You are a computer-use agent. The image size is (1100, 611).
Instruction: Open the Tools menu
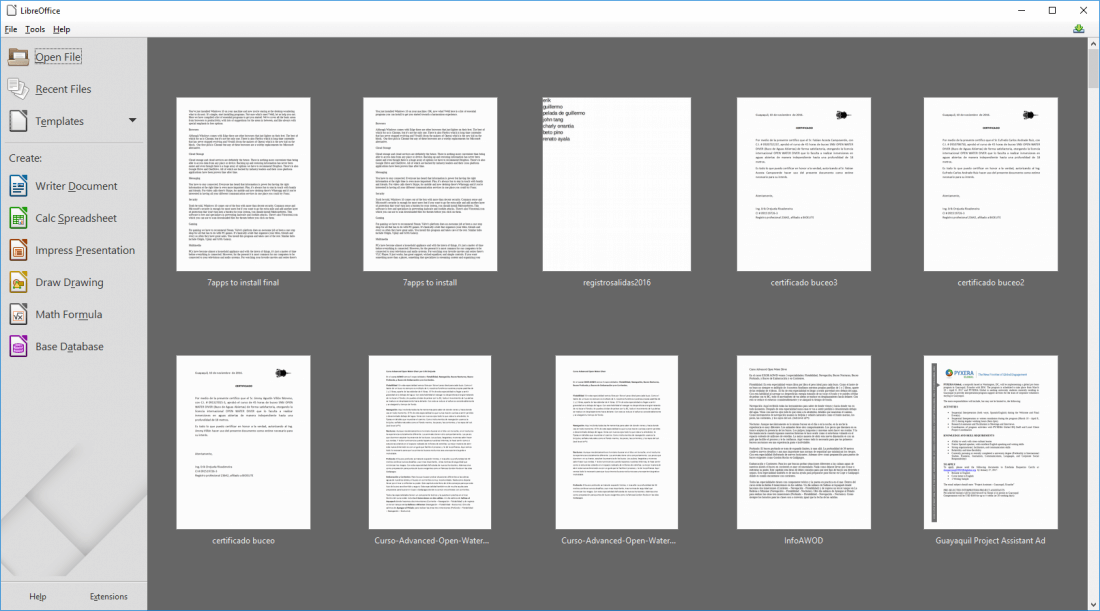[35, 29]
